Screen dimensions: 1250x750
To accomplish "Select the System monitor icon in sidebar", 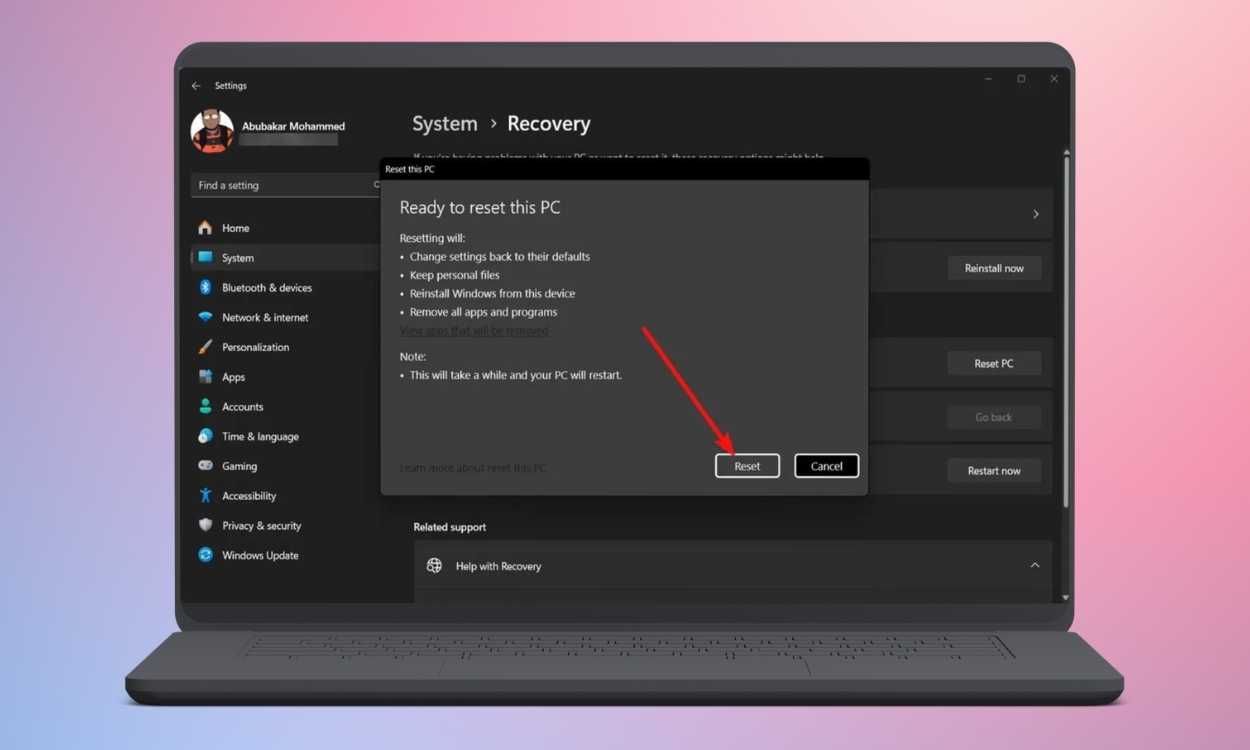I will point(205,258).
